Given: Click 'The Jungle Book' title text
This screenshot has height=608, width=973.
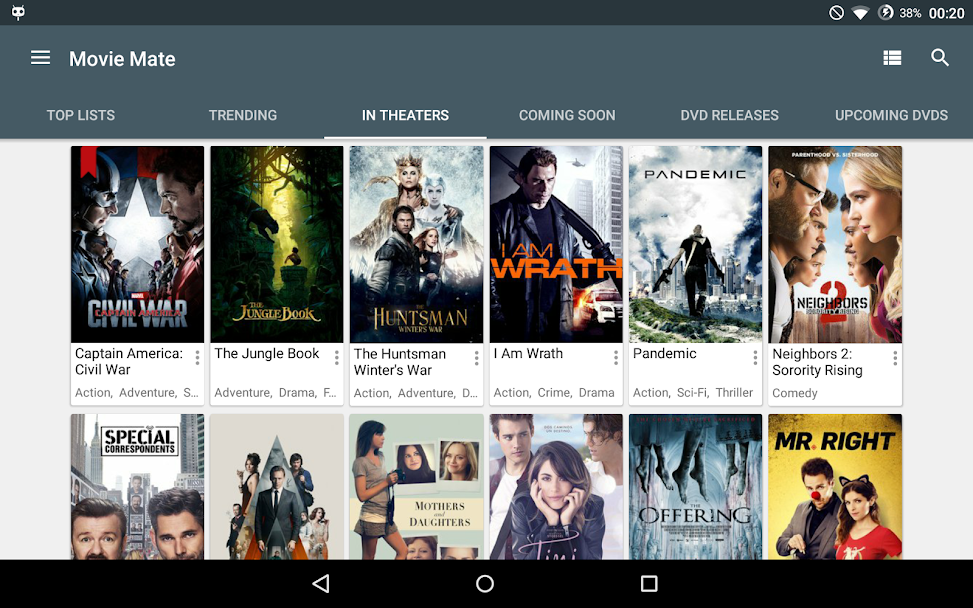Looking at the screenshot, I should 267,354.
